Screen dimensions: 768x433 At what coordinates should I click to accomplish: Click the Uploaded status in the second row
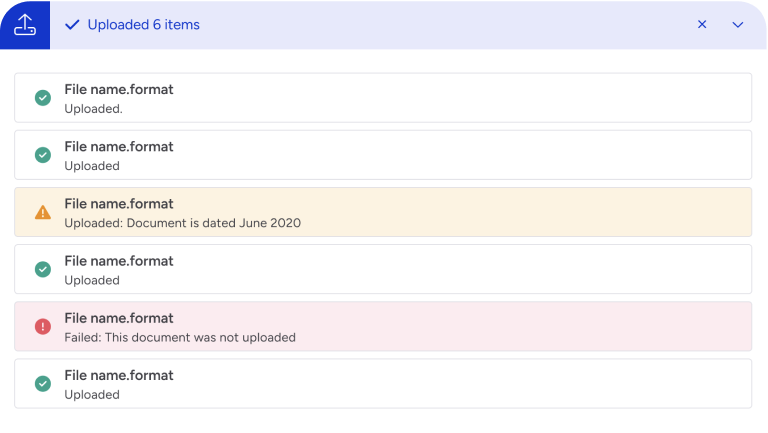[92, 166]
